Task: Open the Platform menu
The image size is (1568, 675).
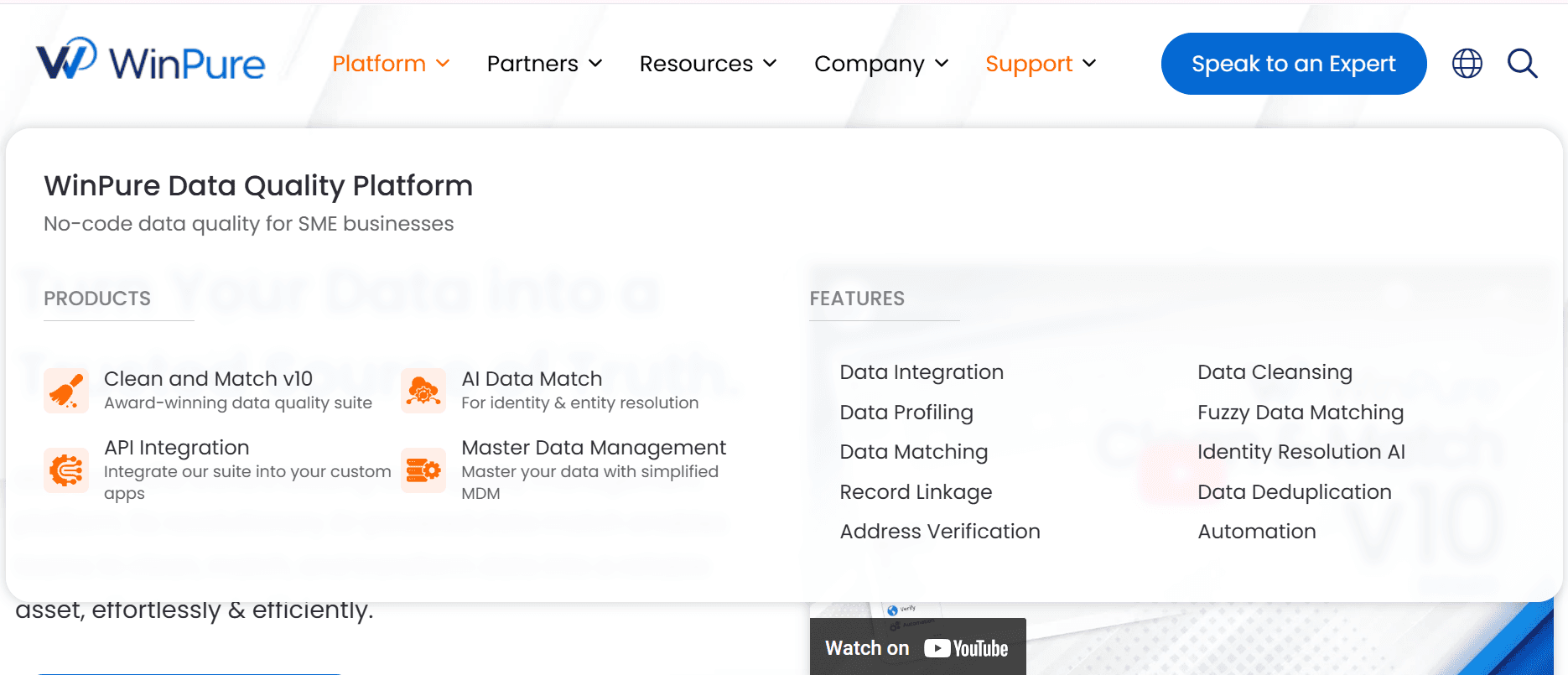Action: (x=379, y=64)
